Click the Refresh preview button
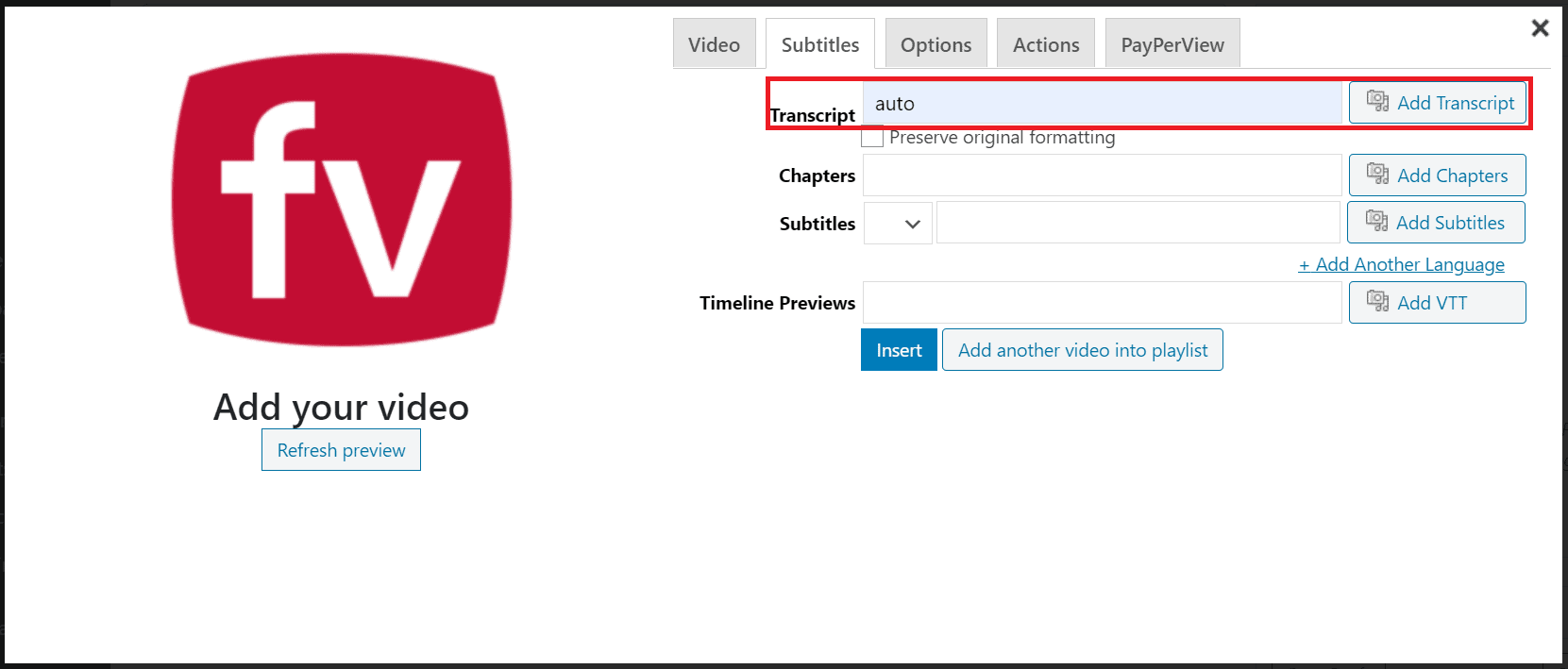The width and height of the screenshot is (1568, 669). click(x=341, y=450)
